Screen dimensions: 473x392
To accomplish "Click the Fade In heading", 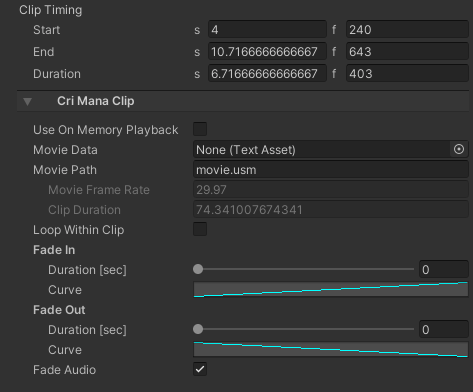I will pyautogui.click(x=54, y=250).
